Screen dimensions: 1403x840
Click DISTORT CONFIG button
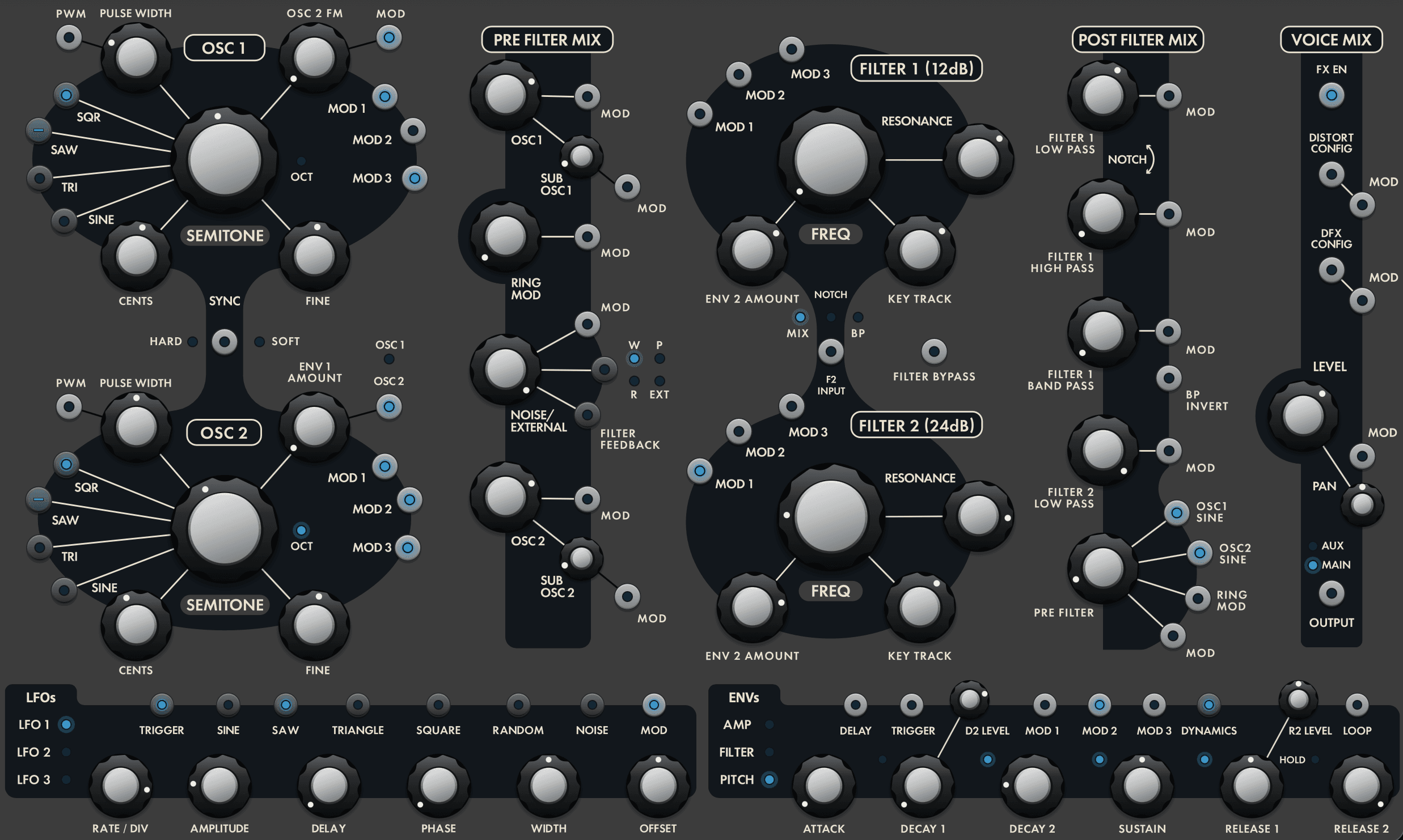1332,175
